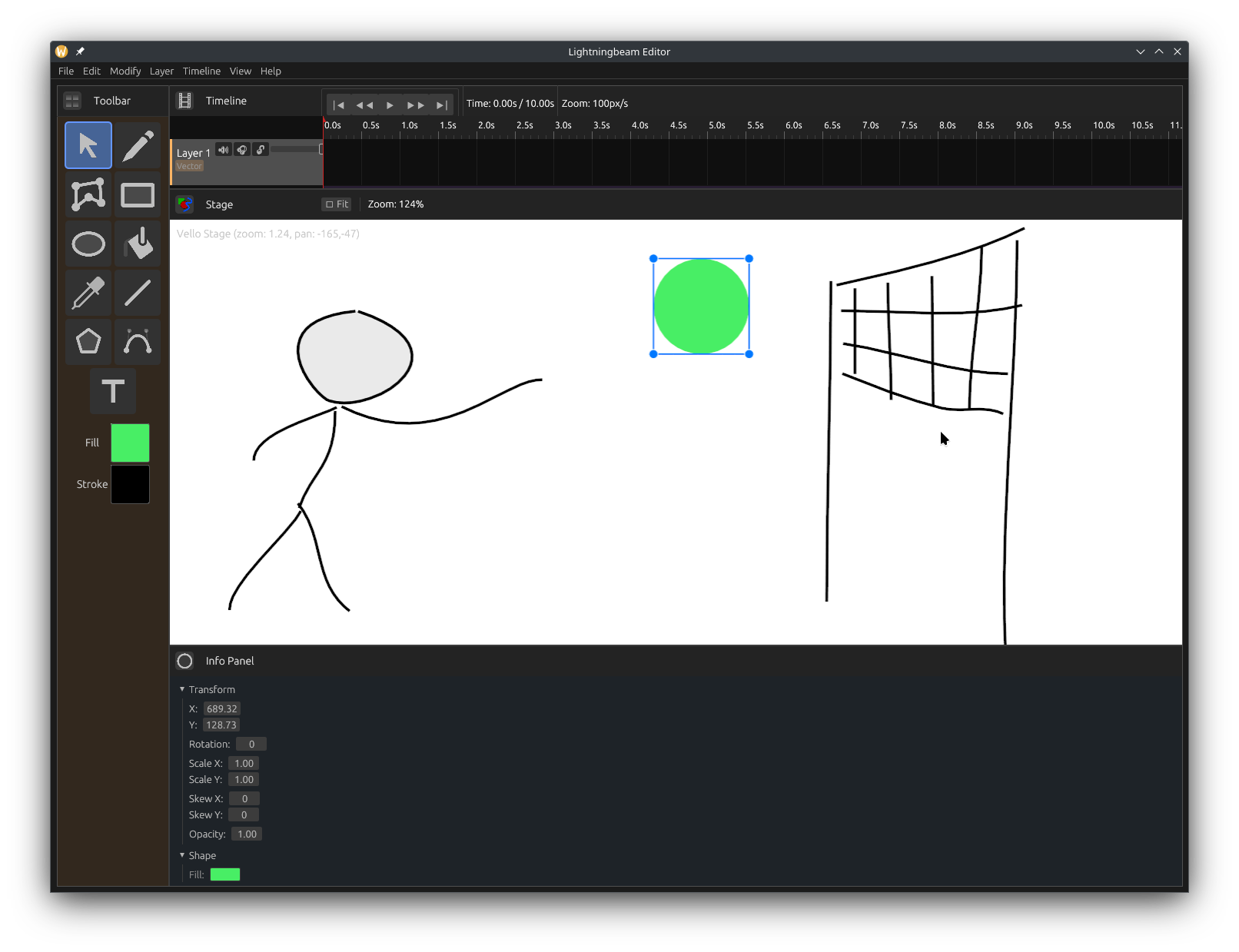The width and height of the screenshot is (1239, 952).
Task: Pick the Eyedropper color sampler
Action: point(88,293)
